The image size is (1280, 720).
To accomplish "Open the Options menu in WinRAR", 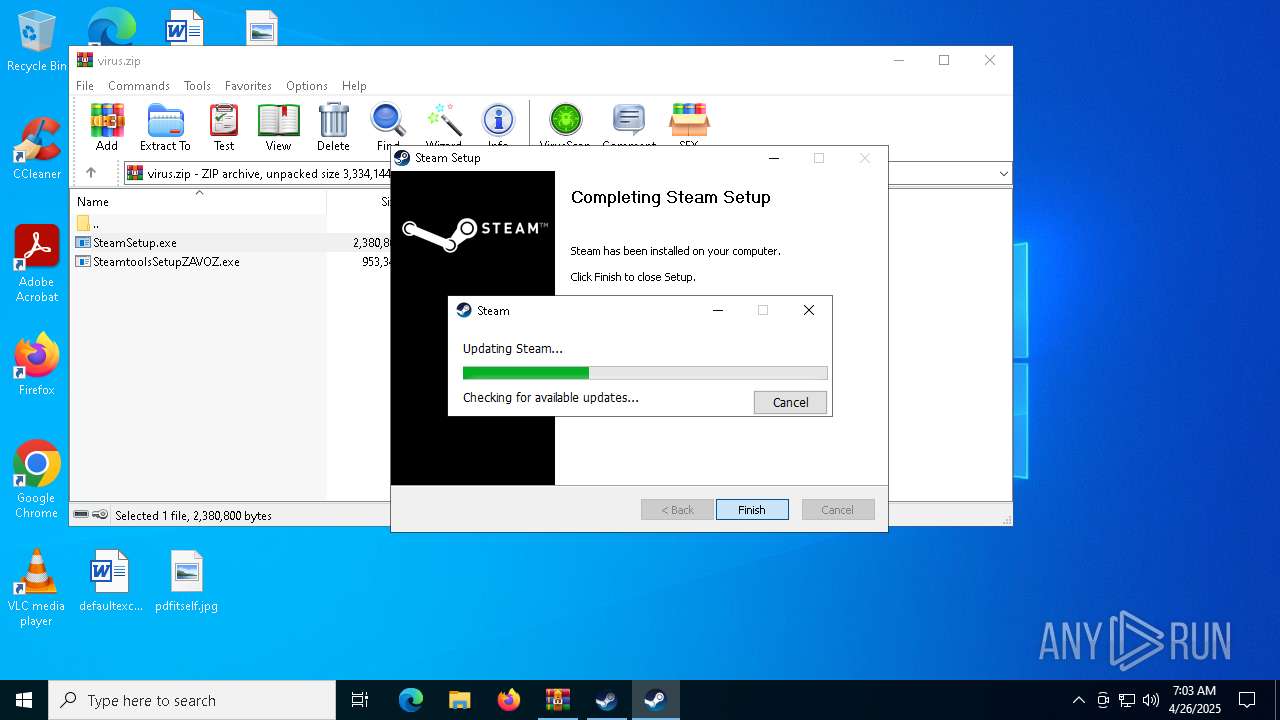I will tap(307, 86).
